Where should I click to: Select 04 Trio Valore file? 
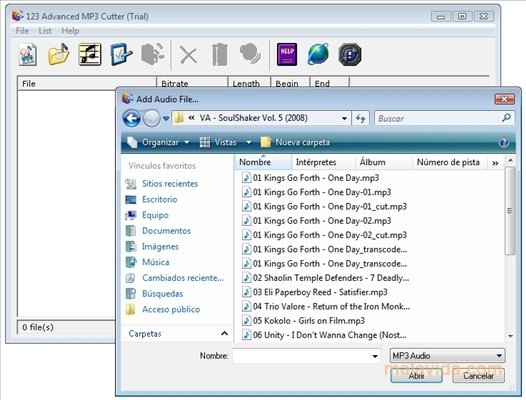click(326, 306)
